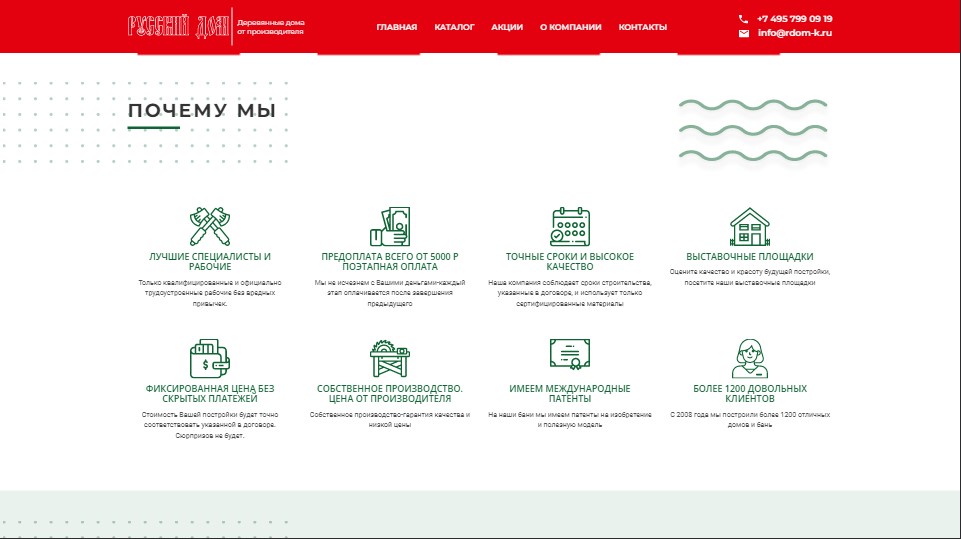Click the crossed axes specialists icon
This screenshot has width=961, height=539.
(210, 226)
